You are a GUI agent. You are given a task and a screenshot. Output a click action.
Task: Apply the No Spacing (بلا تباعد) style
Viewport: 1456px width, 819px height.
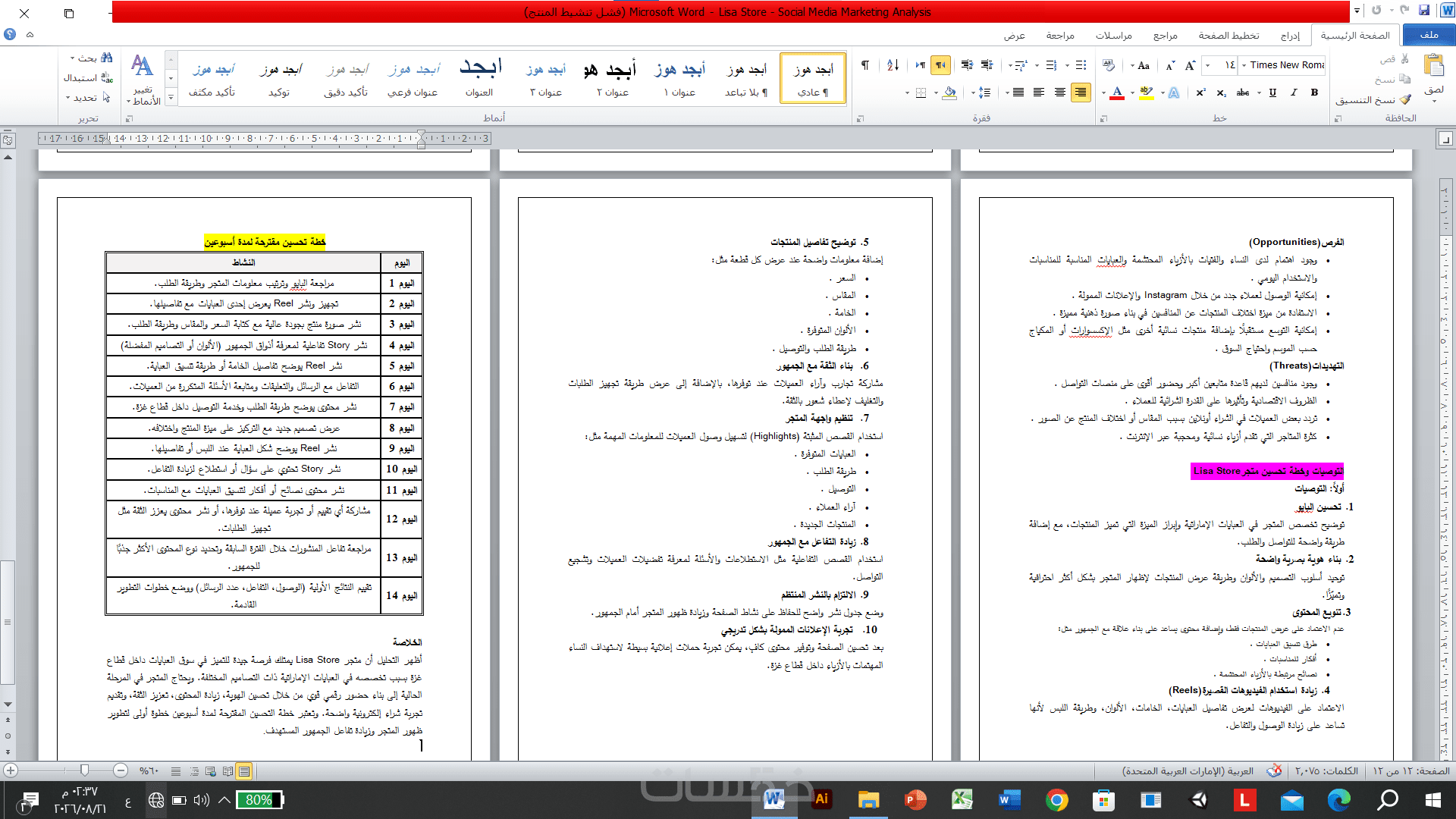tap(747, 79)
